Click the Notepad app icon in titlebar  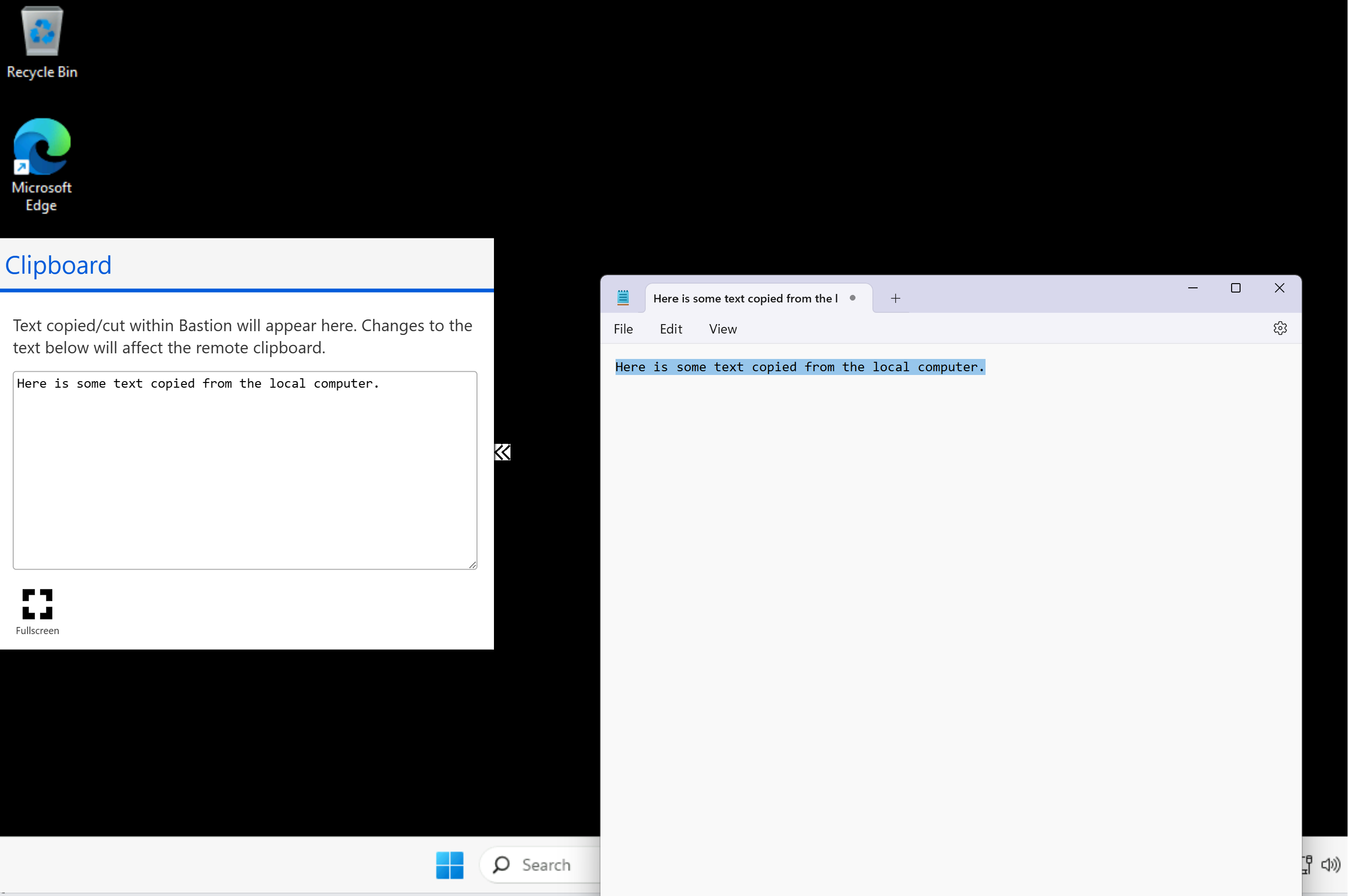tap(622, 298)
